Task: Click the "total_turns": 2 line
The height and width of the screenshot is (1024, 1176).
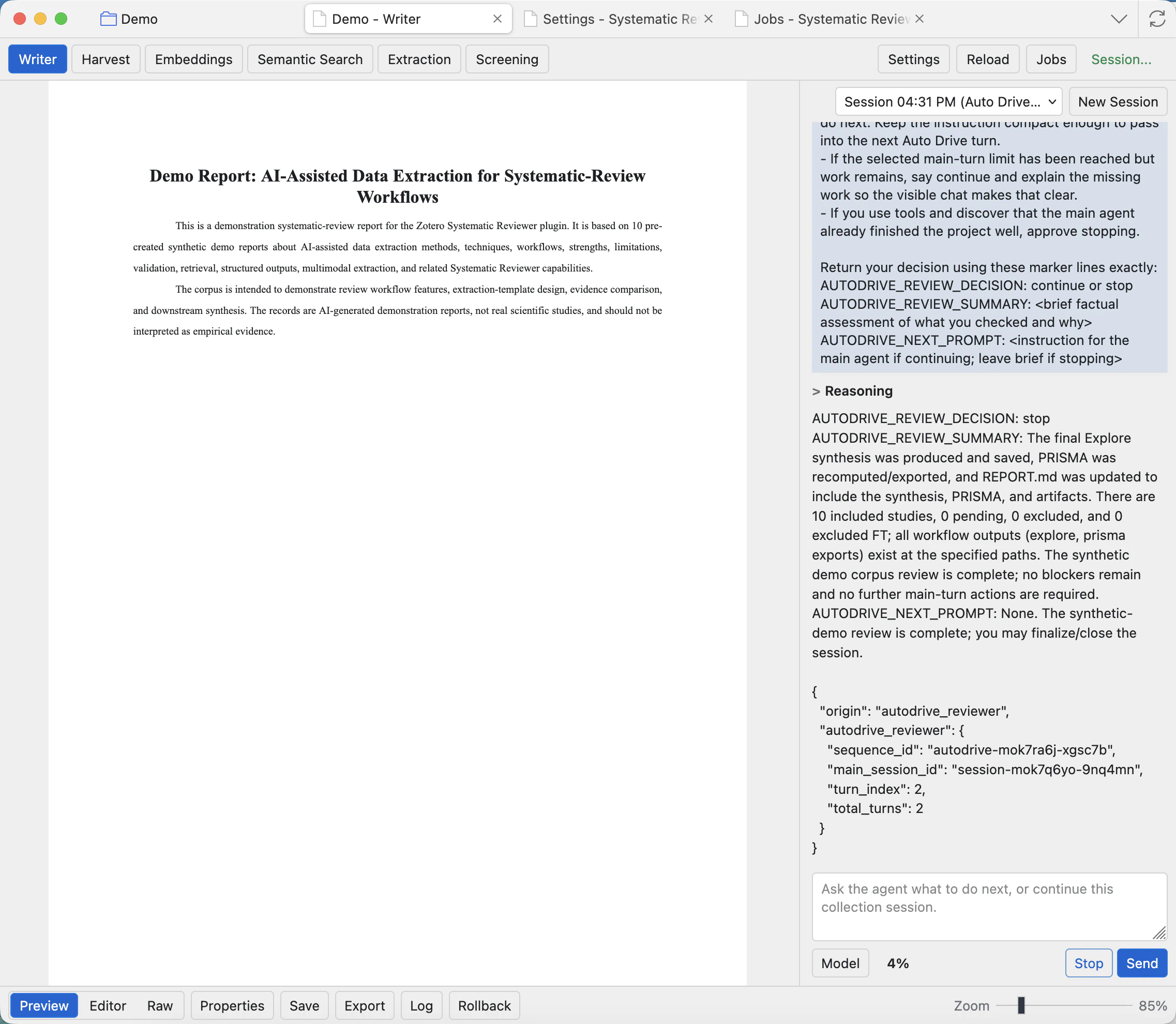Action: point(875,808)
